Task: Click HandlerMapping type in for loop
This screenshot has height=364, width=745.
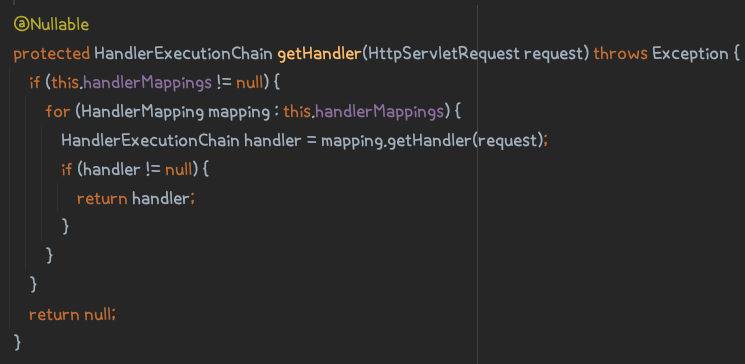Action: click(143, 112)
